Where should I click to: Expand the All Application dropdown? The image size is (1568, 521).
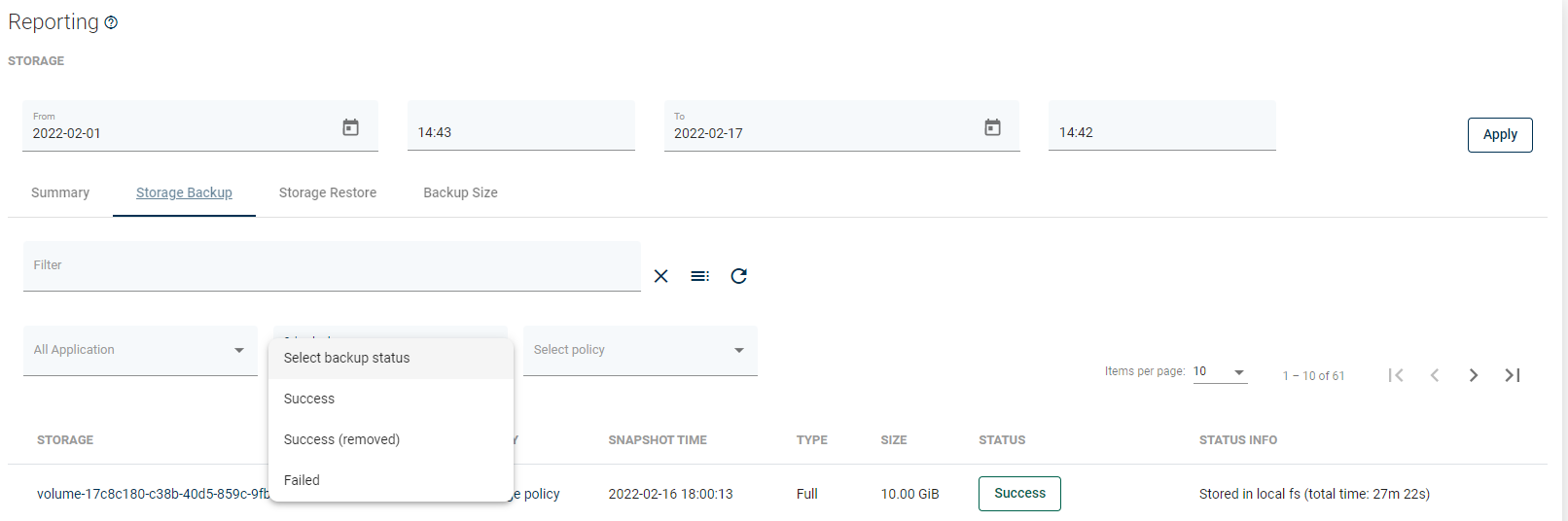click(140, 350)
